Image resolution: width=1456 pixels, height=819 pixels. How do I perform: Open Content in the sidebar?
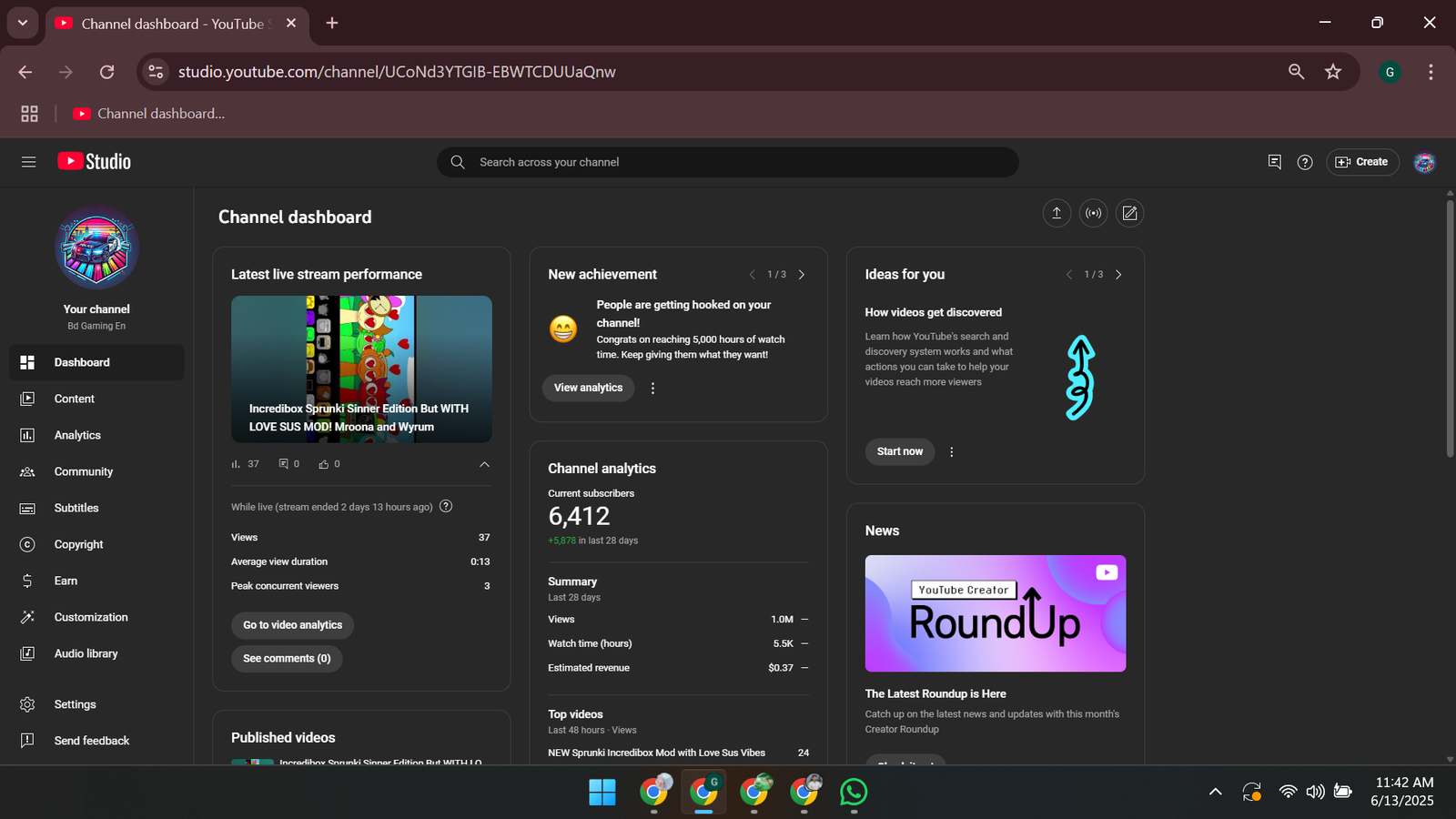click(96, 399)
